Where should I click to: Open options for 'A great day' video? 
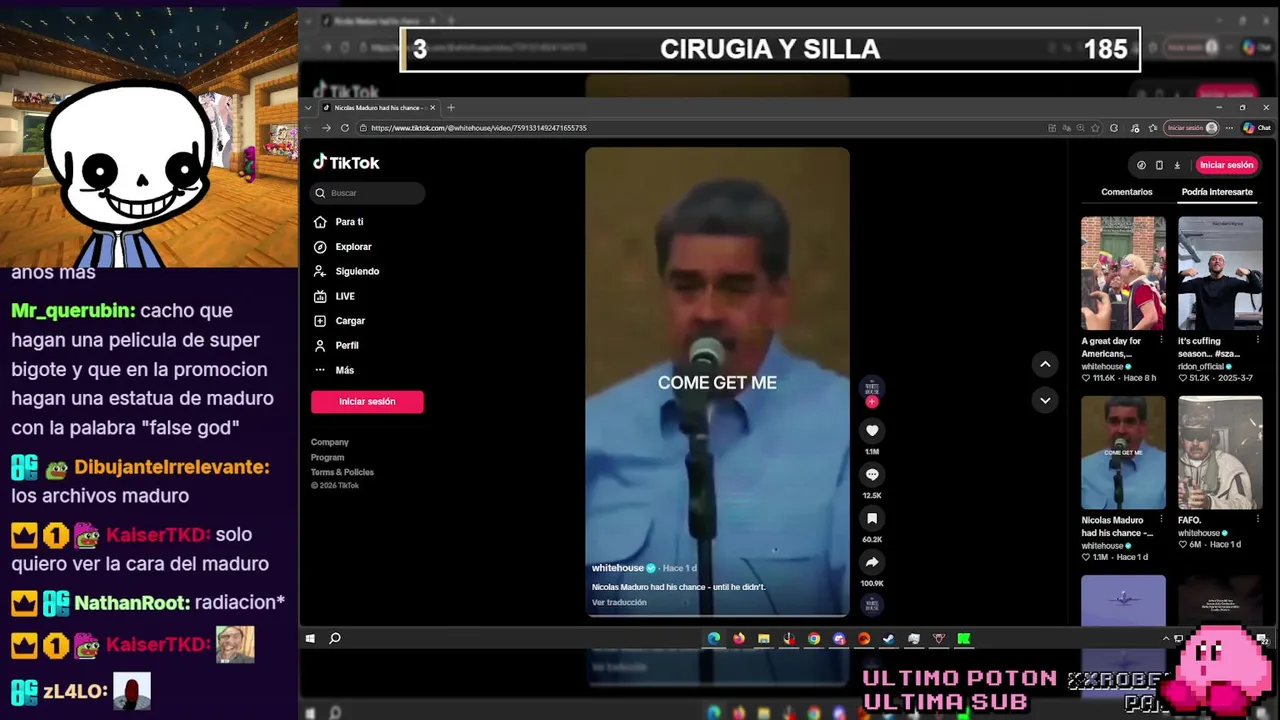click(1160, 340)
